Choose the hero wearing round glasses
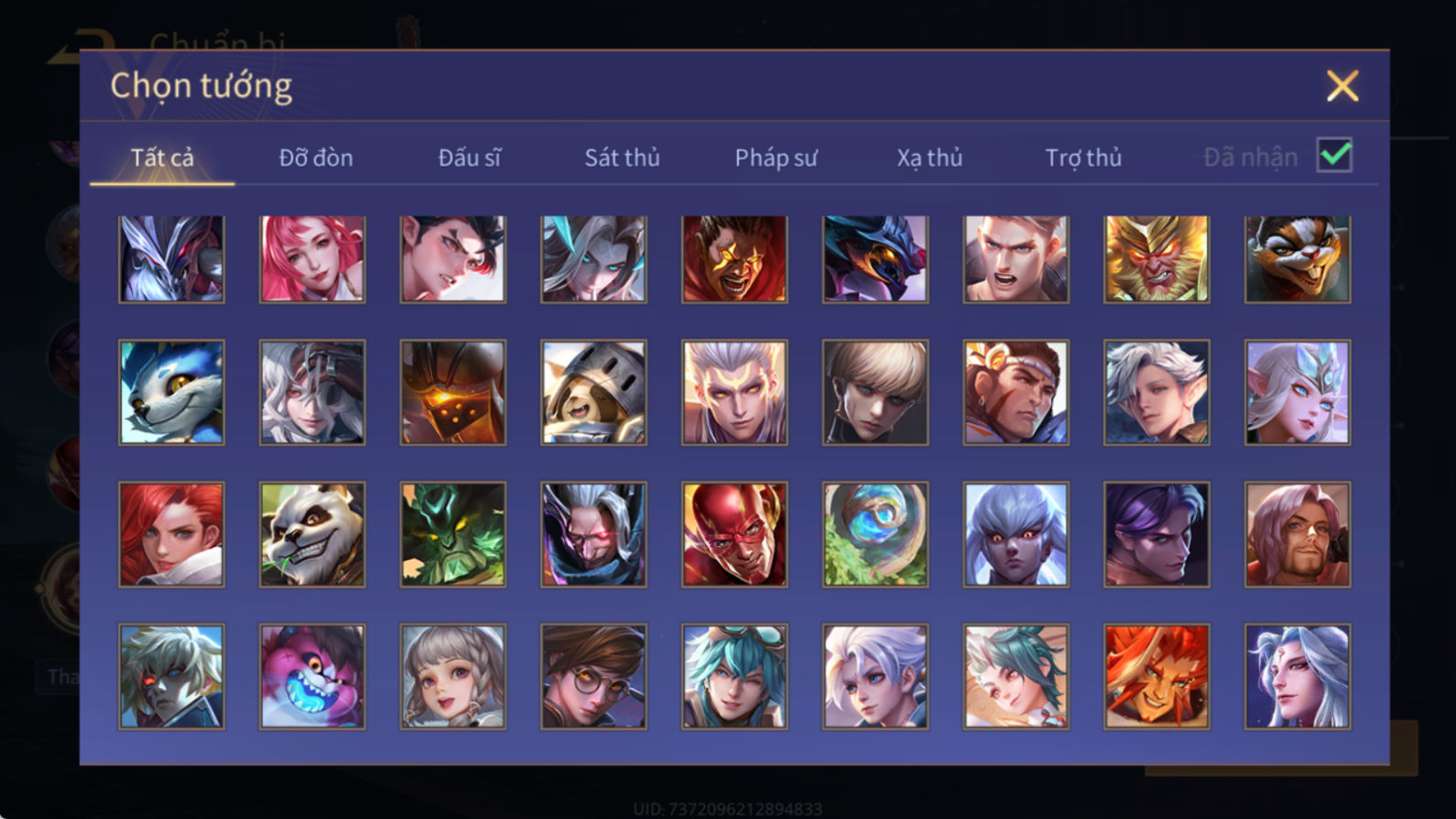The height and width of the screenshot is (819, 1456). (x=593, y=677)
